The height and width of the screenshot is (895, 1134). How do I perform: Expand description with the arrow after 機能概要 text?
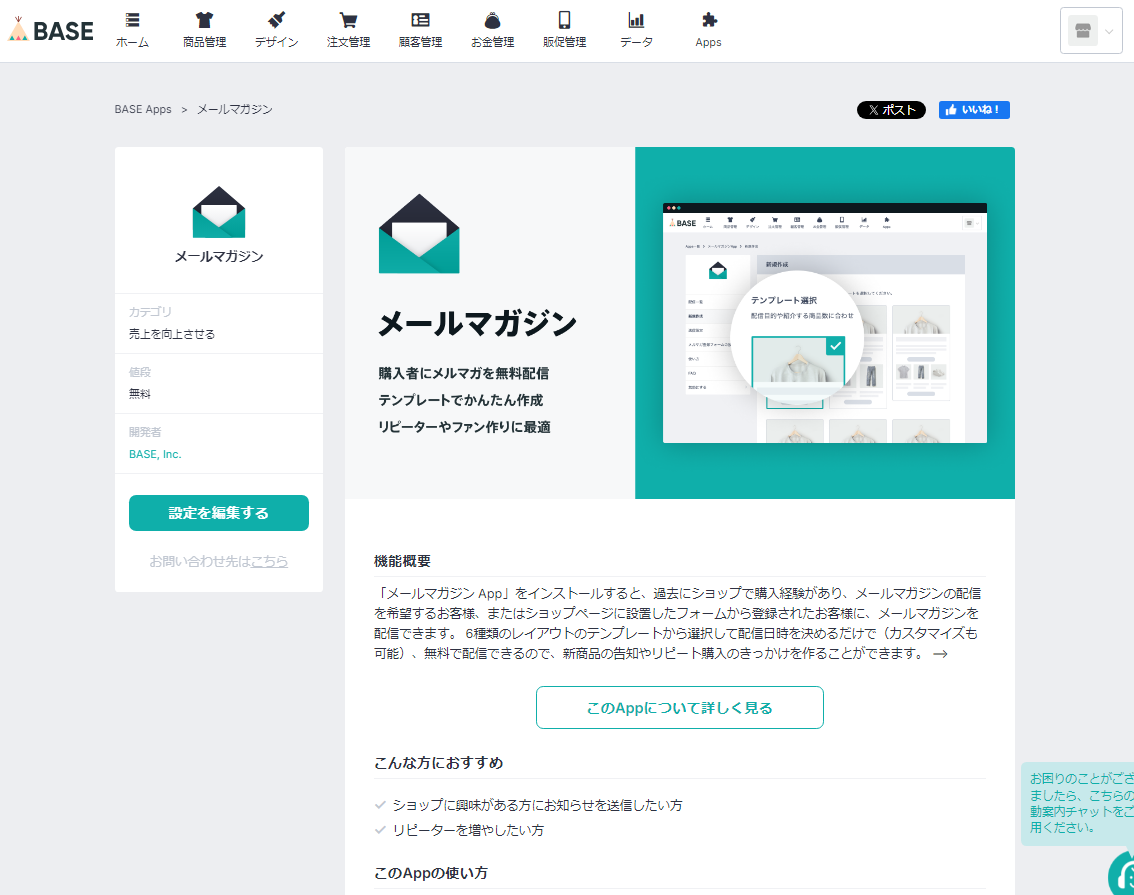(x=940, y=654)
